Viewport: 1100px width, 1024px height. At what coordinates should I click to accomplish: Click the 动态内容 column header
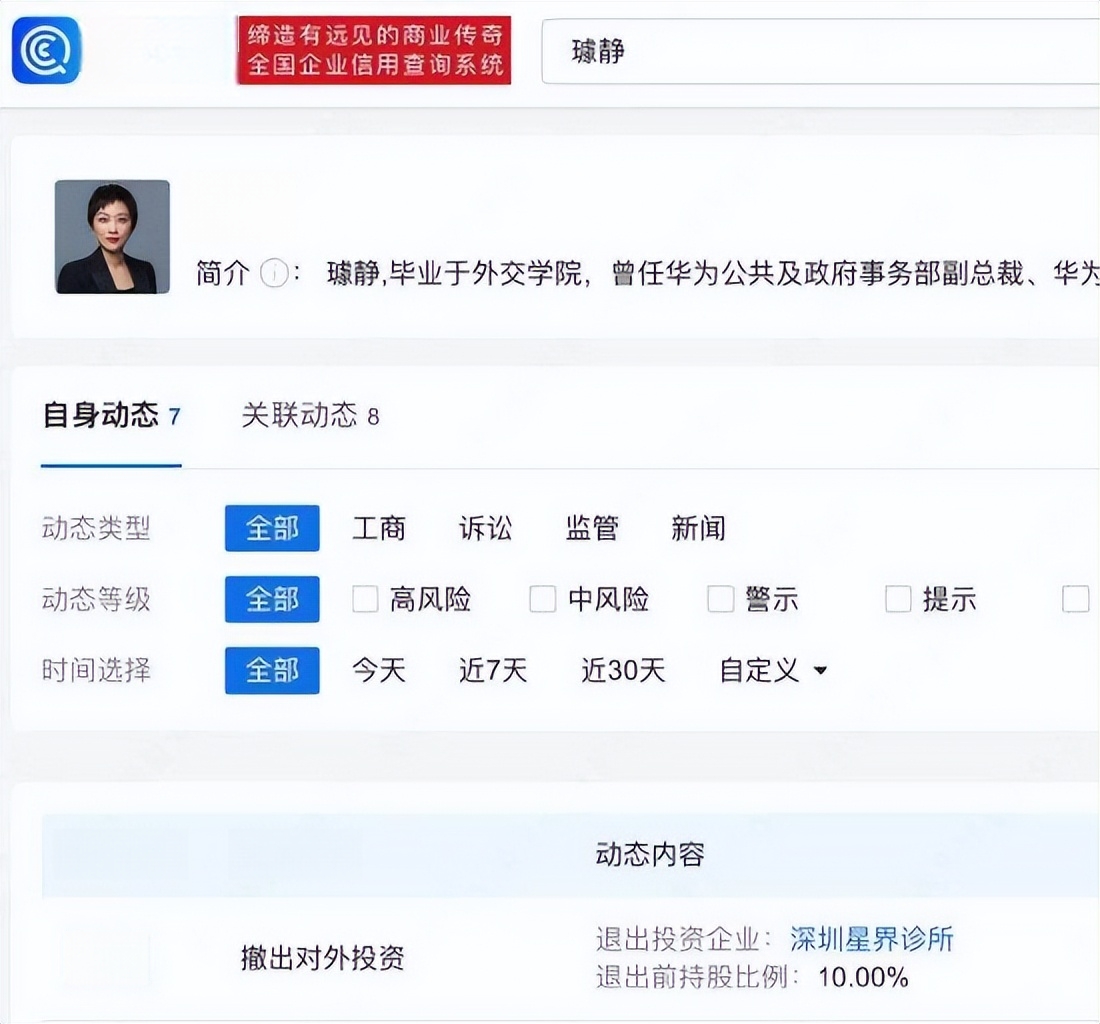(650, 854)
